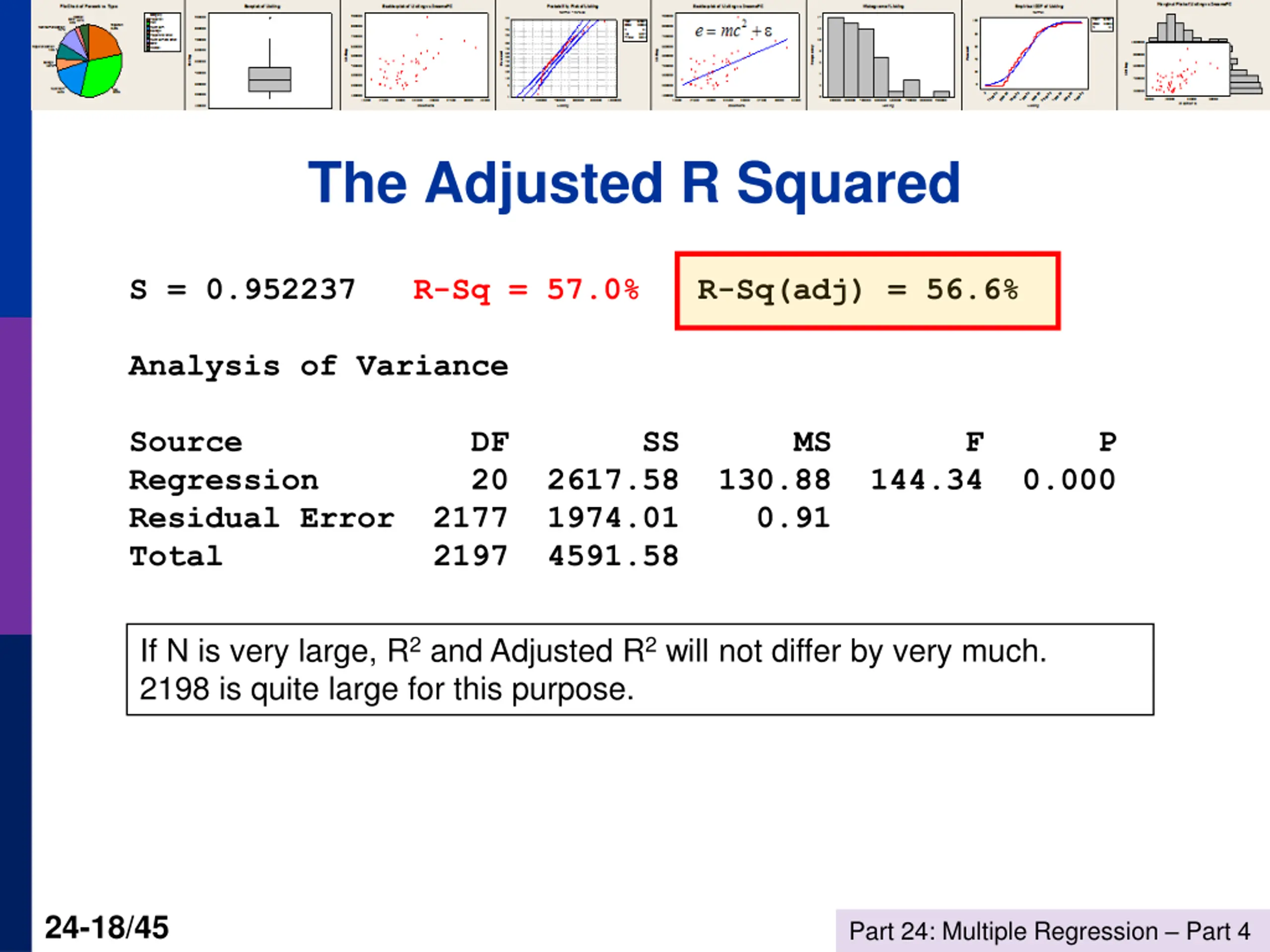Click the red 'R-Sq = 57.0%' text
The height and width of the screenshot is (952, 1270).
click(526, 291)
